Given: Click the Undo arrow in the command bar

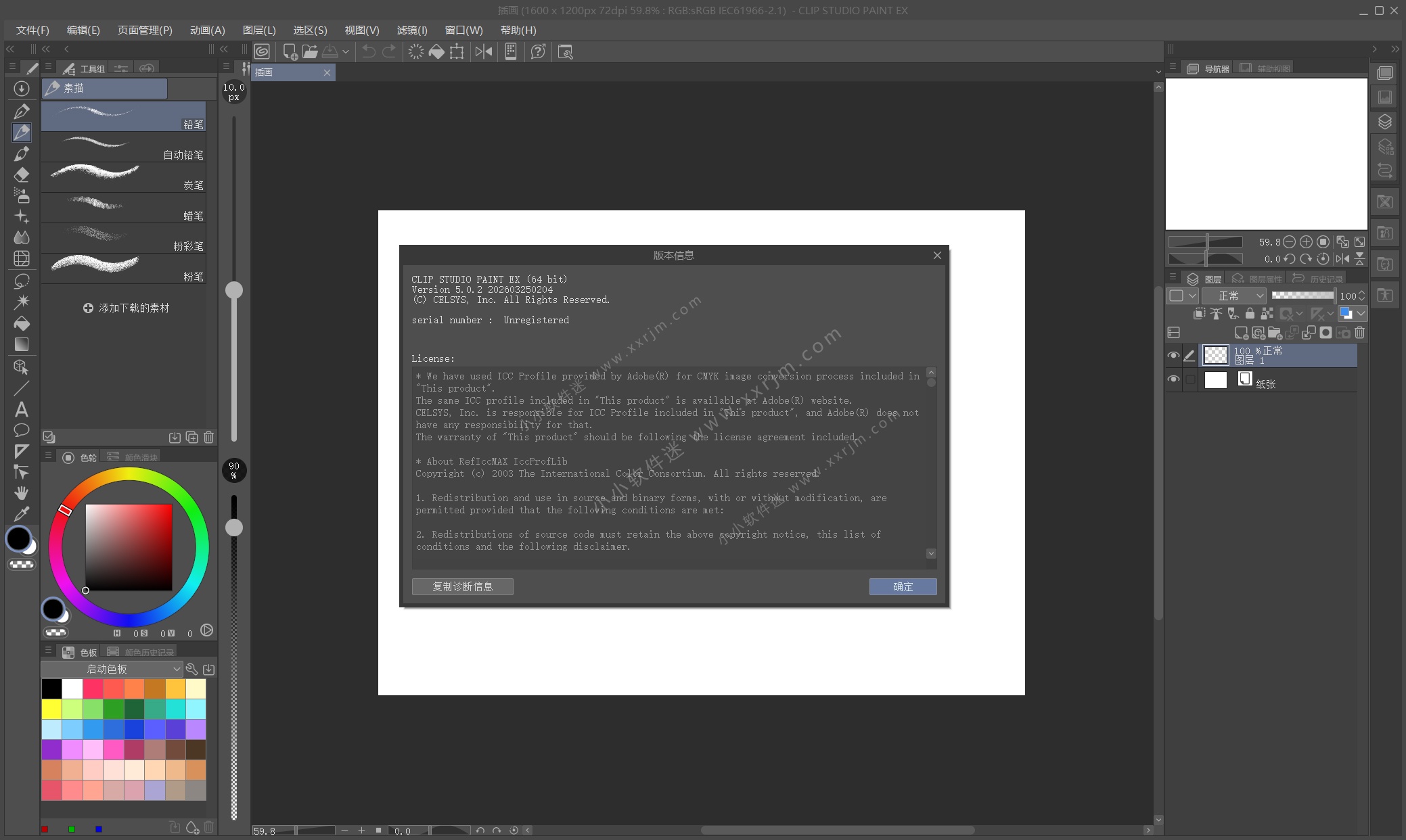Looking at the screenshot, I should [368, 51].
